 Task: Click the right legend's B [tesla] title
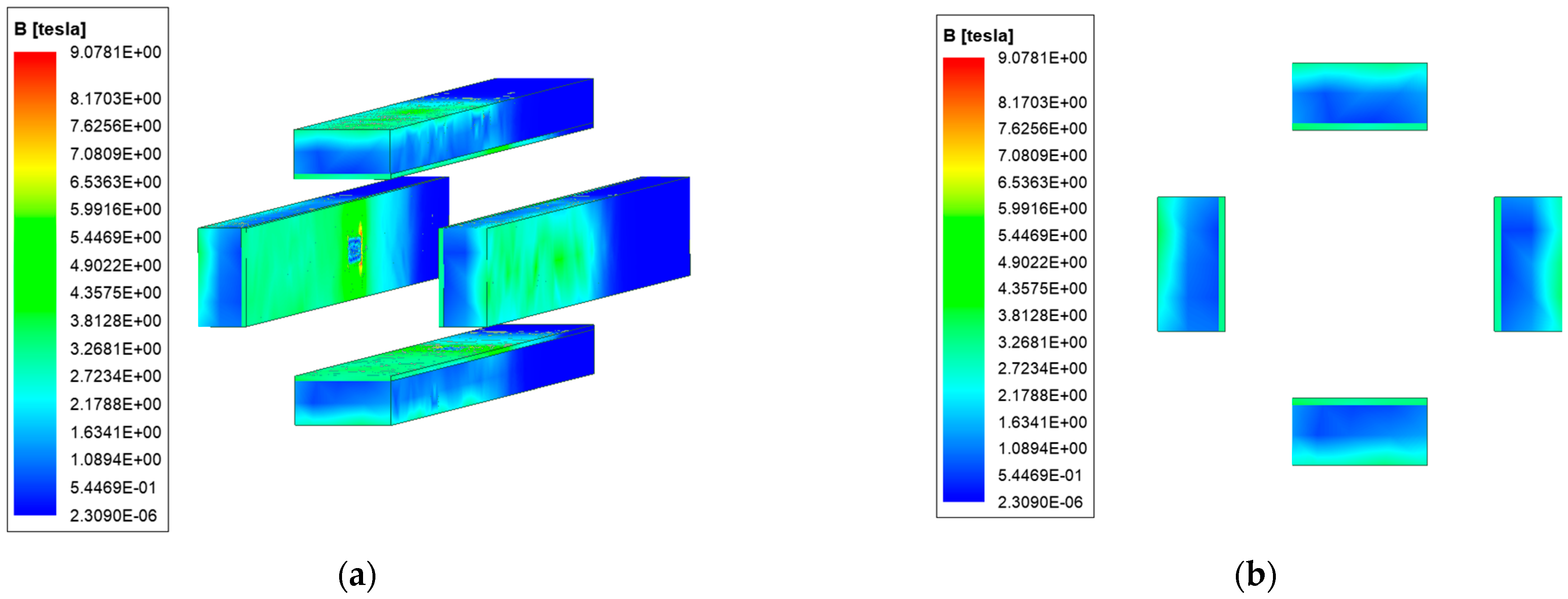tap(978, 36)
